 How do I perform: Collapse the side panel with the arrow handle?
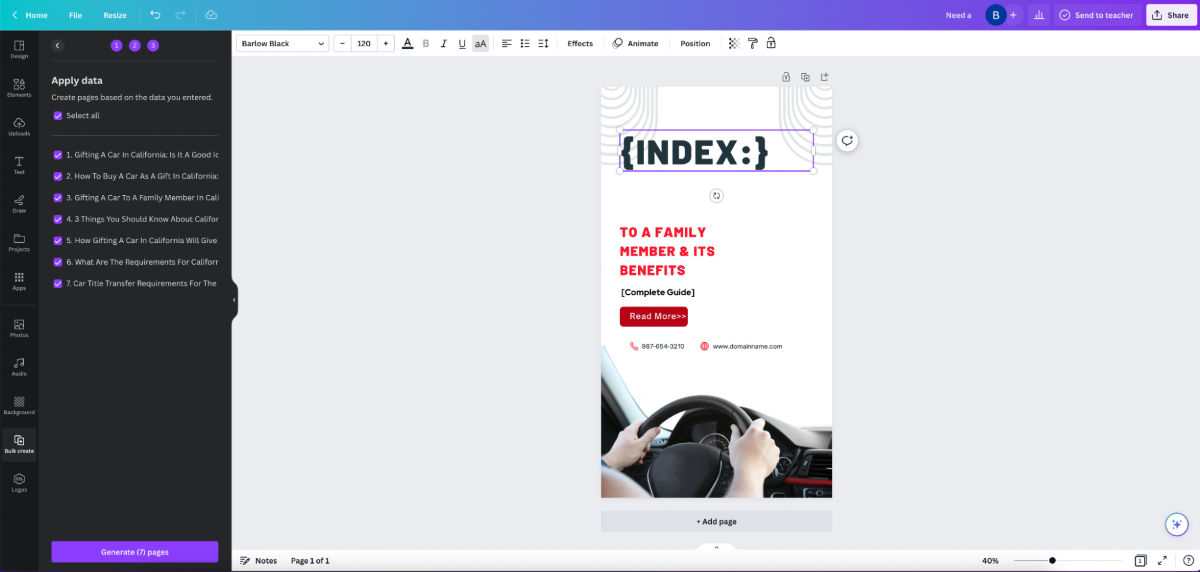click(234, 300)
